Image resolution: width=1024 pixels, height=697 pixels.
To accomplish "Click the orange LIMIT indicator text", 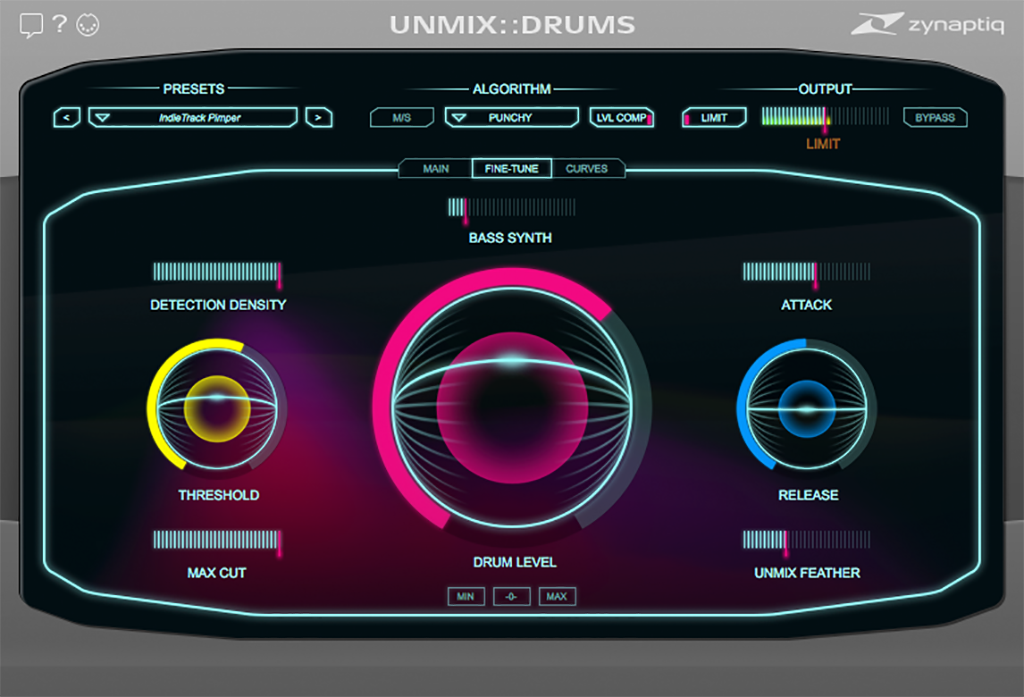I will (x=823, y=144).
